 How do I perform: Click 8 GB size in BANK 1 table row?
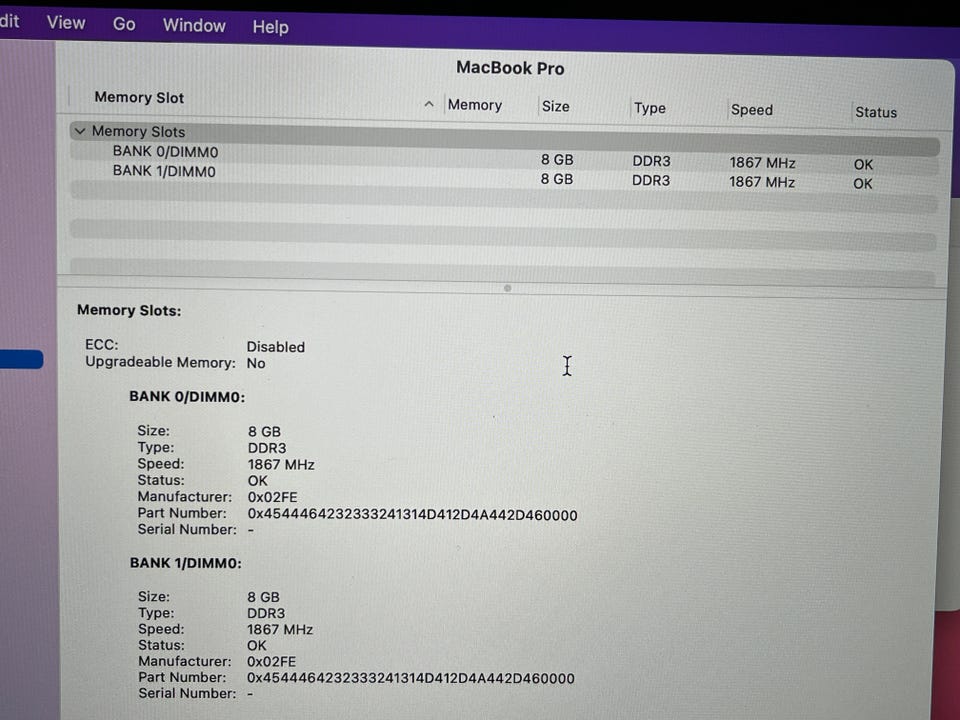(557, 179)
